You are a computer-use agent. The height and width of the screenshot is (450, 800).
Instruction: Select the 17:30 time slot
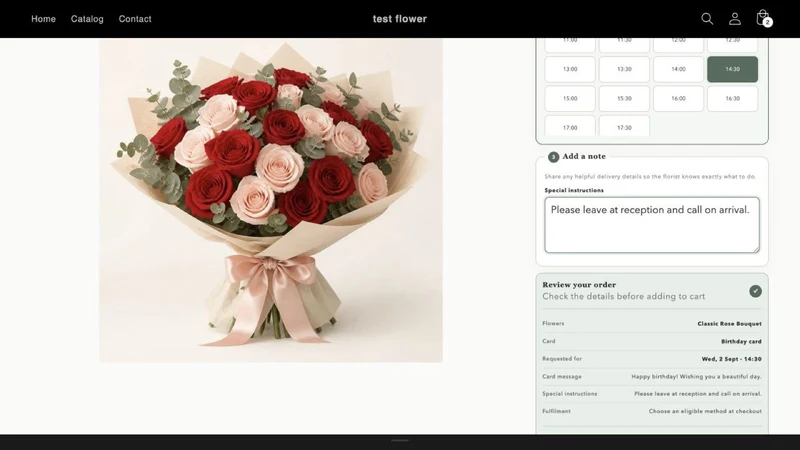point(624,126)
